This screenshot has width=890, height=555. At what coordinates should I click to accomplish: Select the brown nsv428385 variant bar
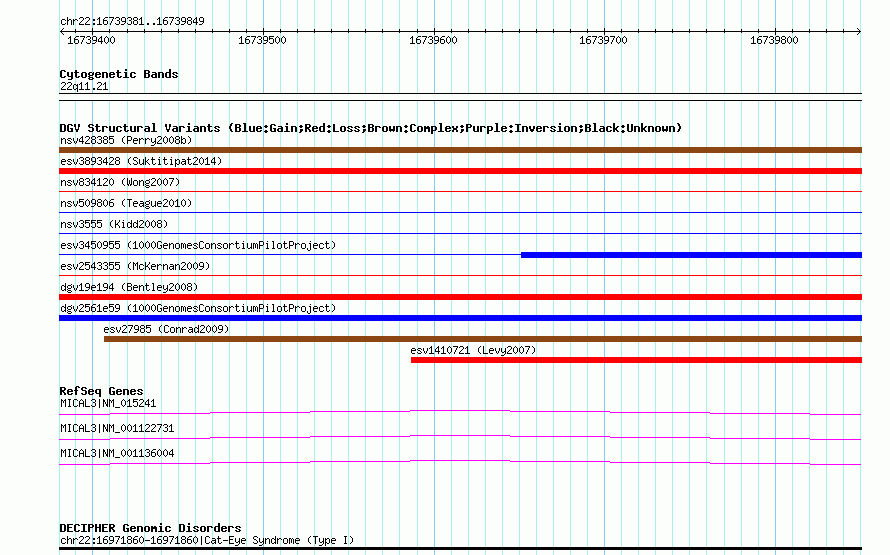[x=460, y=150]
